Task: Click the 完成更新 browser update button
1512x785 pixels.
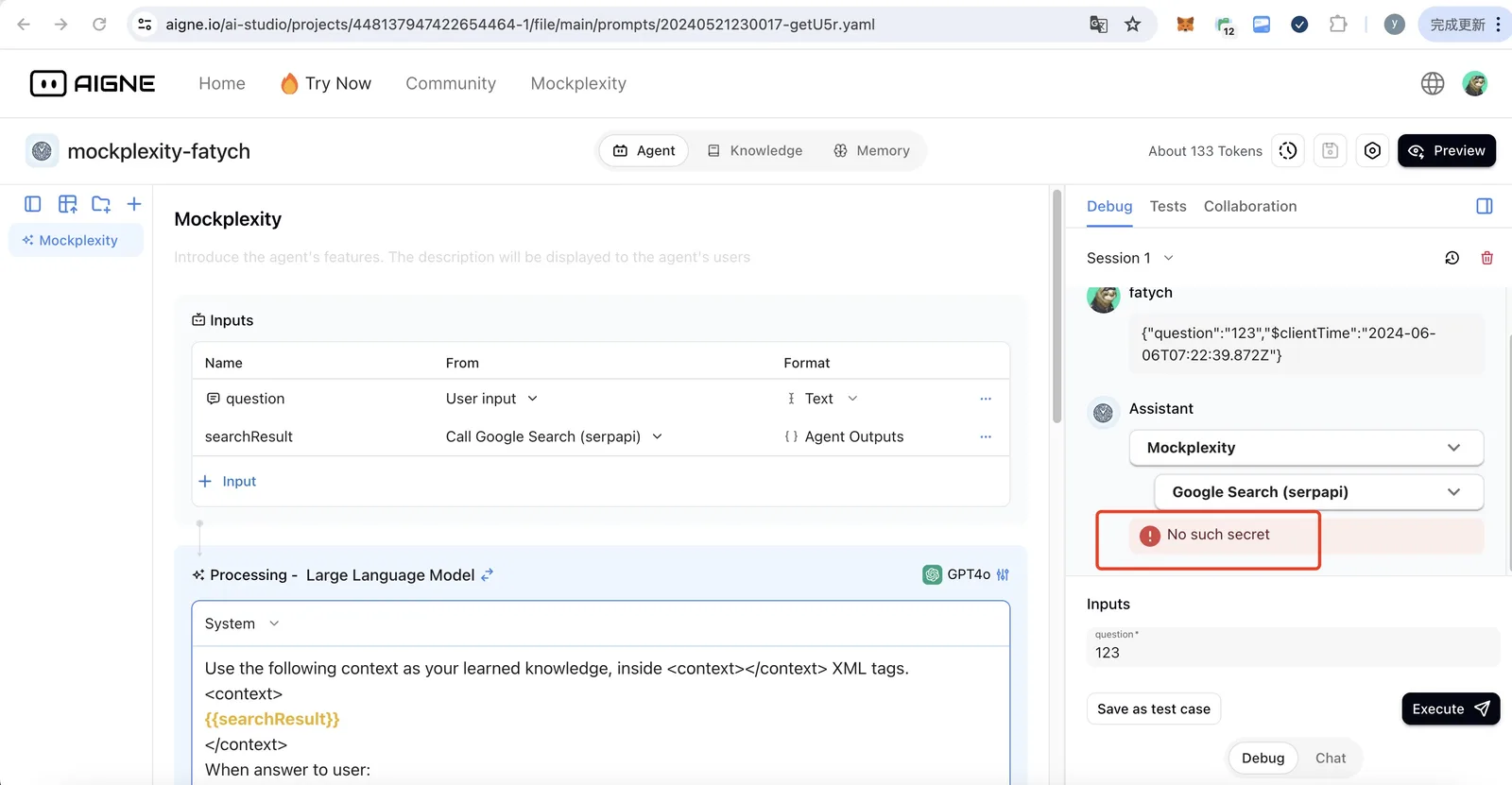Action: tap(1466, 25)
